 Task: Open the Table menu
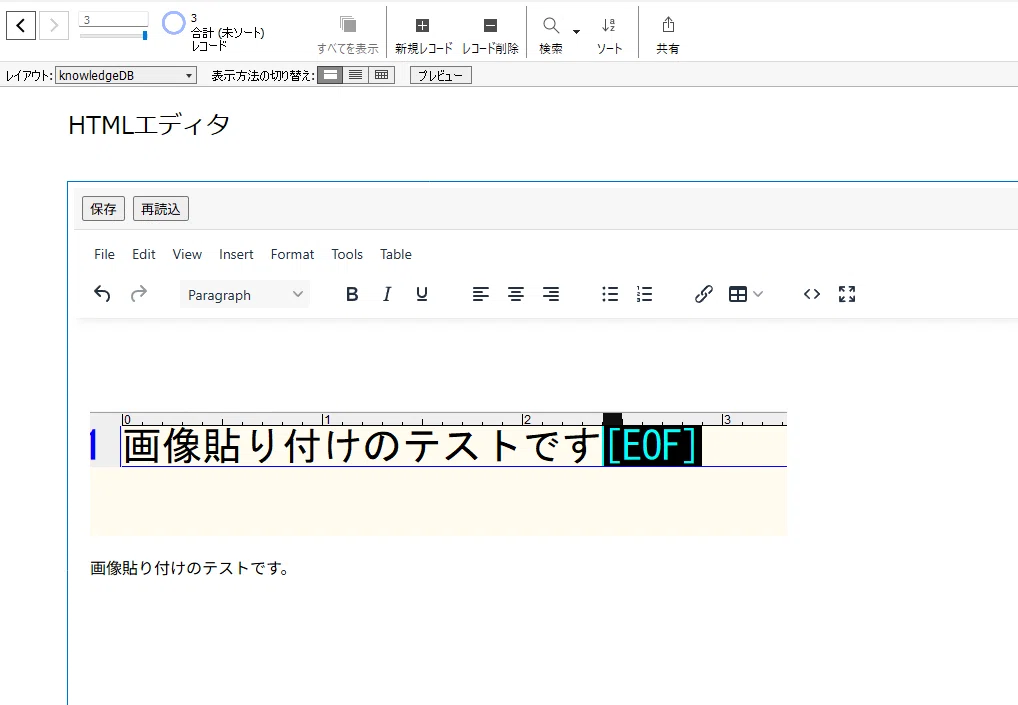[x=395, y=254]
